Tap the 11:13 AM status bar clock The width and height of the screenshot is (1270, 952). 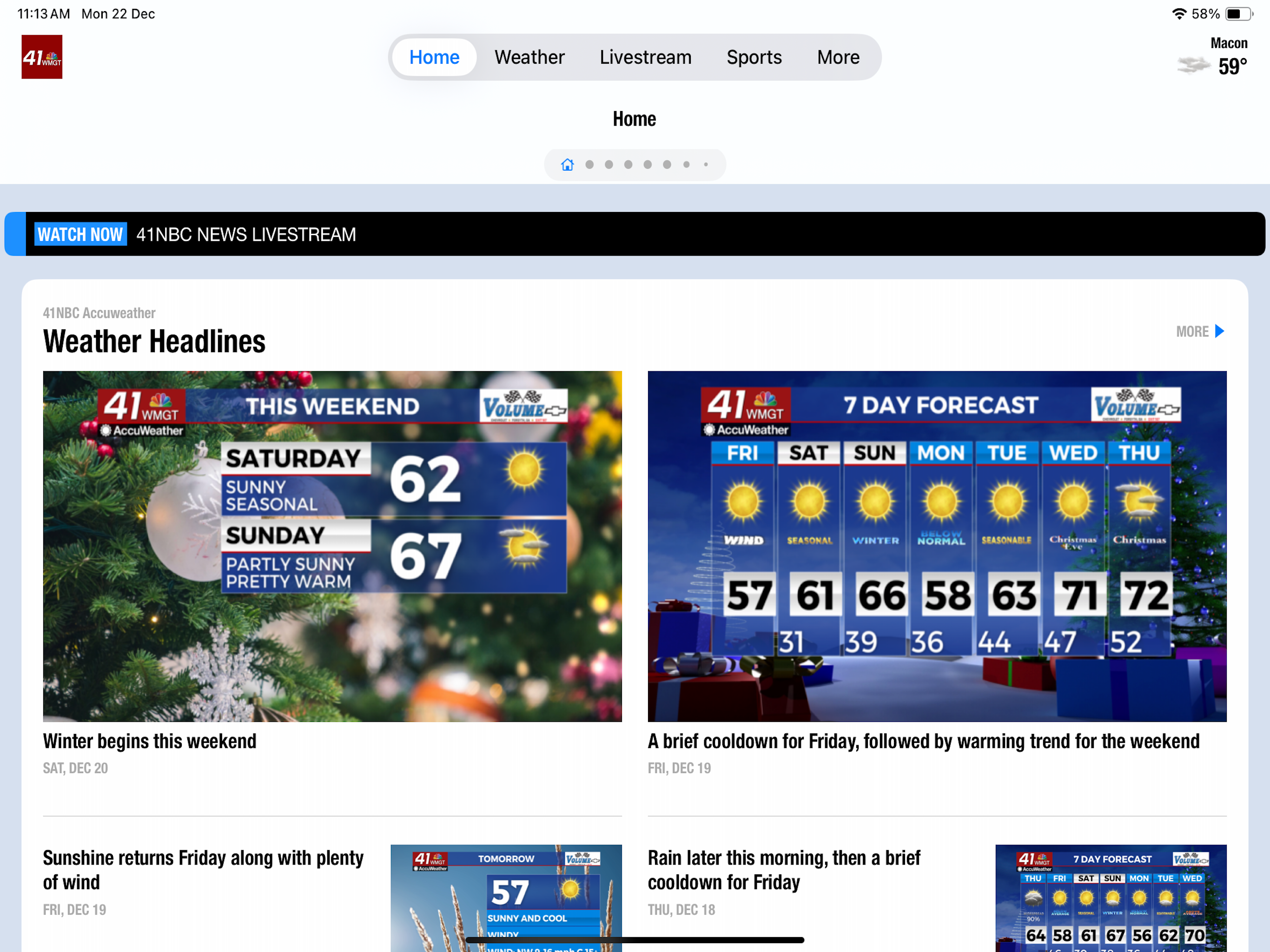coord(44,14)
